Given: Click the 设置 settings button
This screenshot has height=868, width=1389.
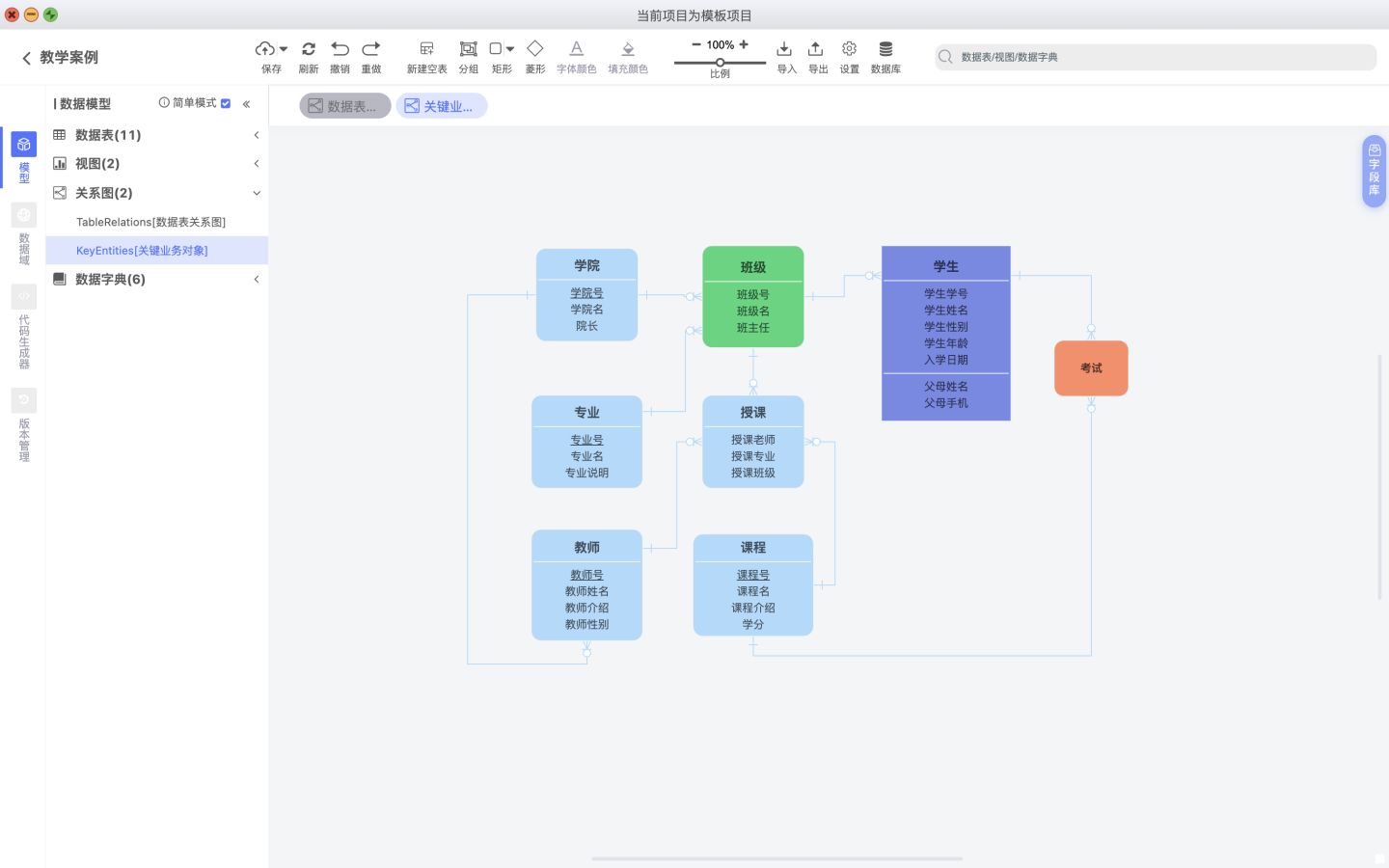Looking at the screenshot, I should coord(849,48).
